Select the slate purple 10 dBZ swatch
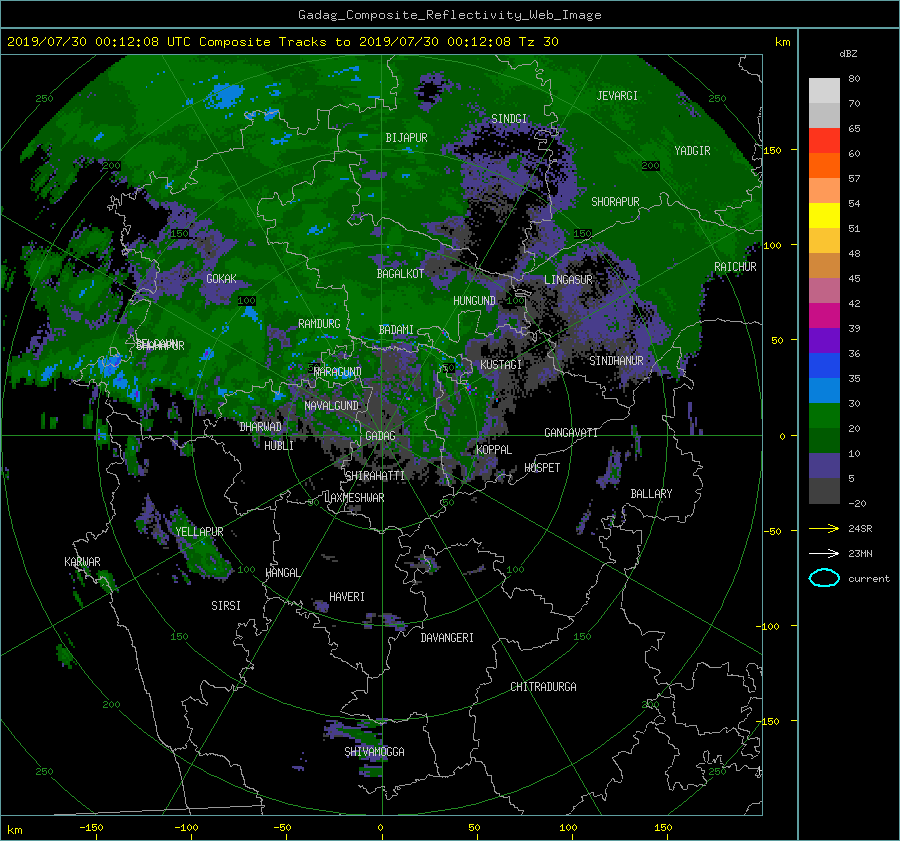 [824, 466]
